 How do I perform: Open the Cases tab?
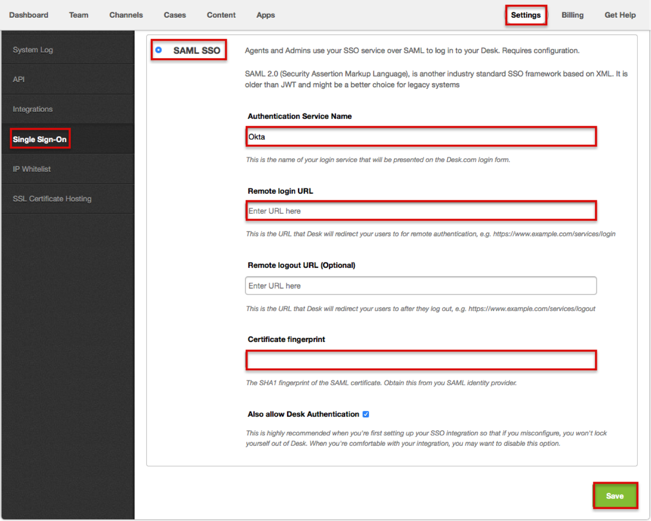pyautogui.click(x=175, y=15)
